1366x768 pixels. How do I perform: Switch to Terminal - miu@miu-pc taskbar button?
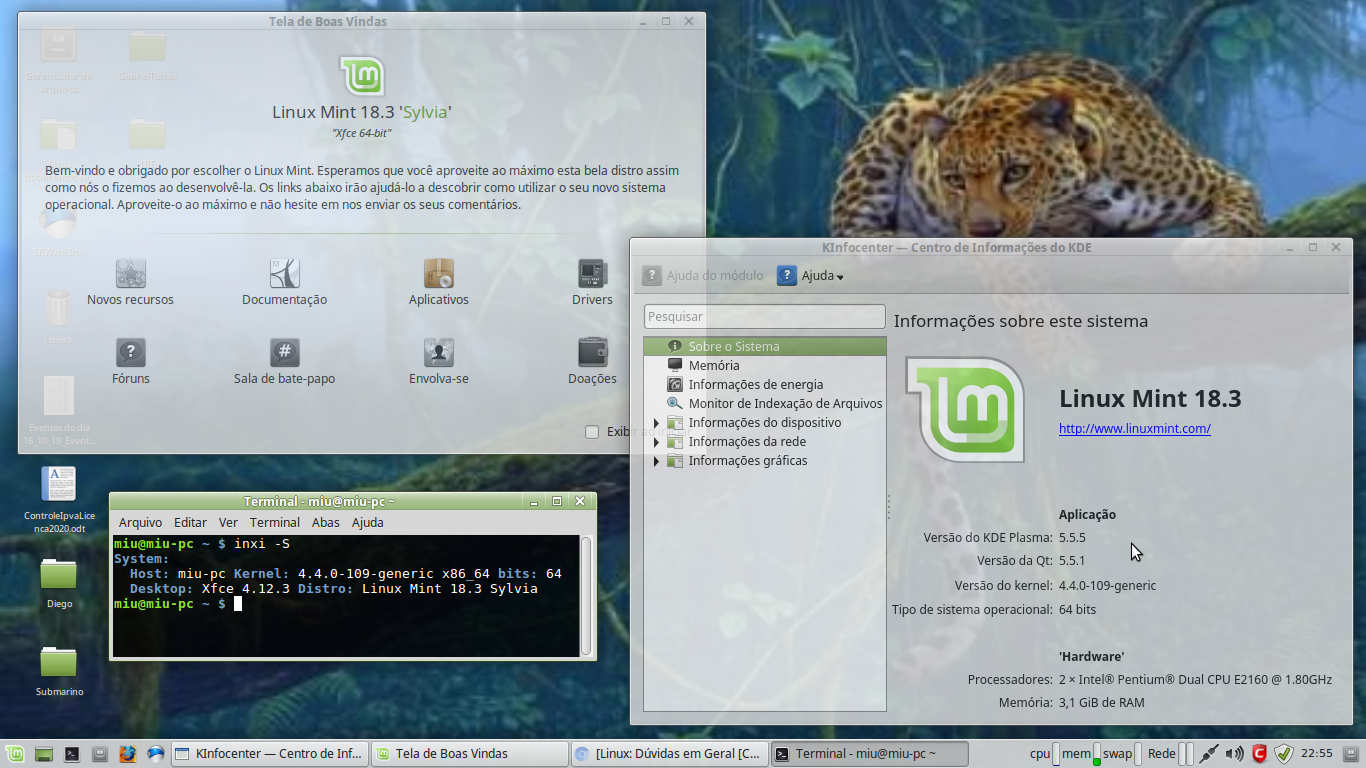(x=869, y=754)
